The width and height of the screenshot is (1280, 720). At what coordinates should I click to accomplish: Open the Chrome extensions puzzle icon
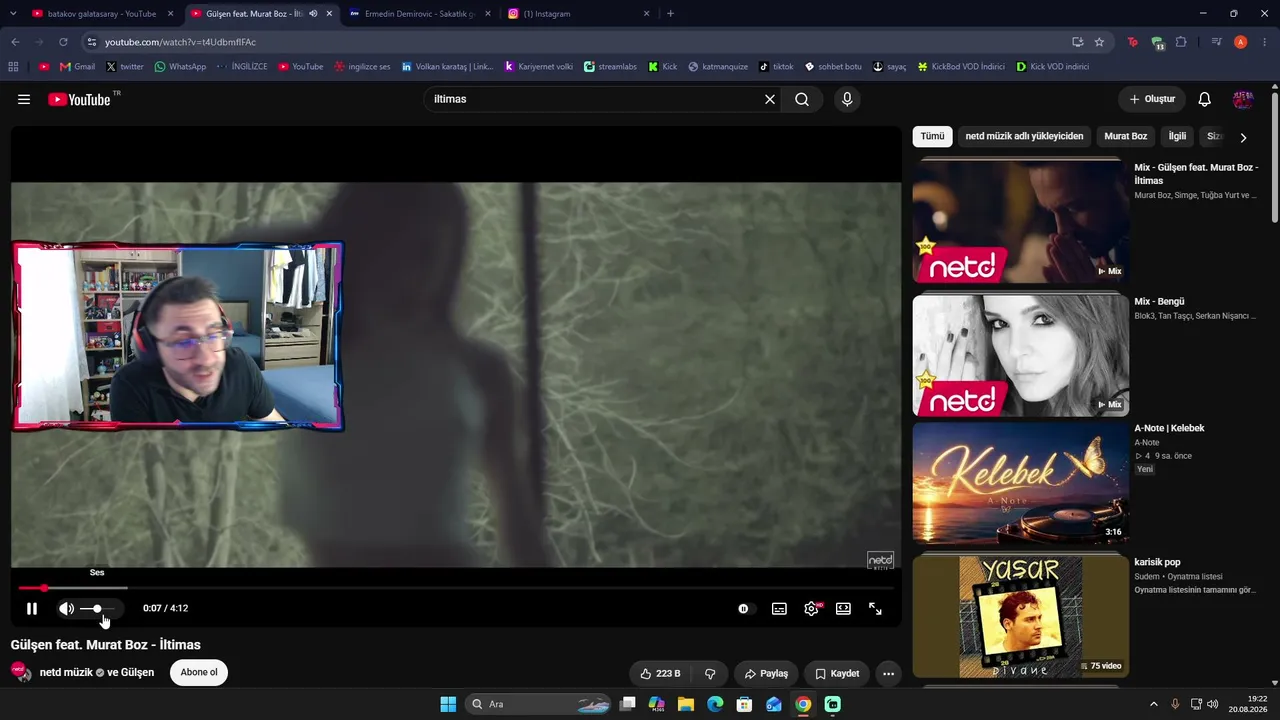point(1181,42)
